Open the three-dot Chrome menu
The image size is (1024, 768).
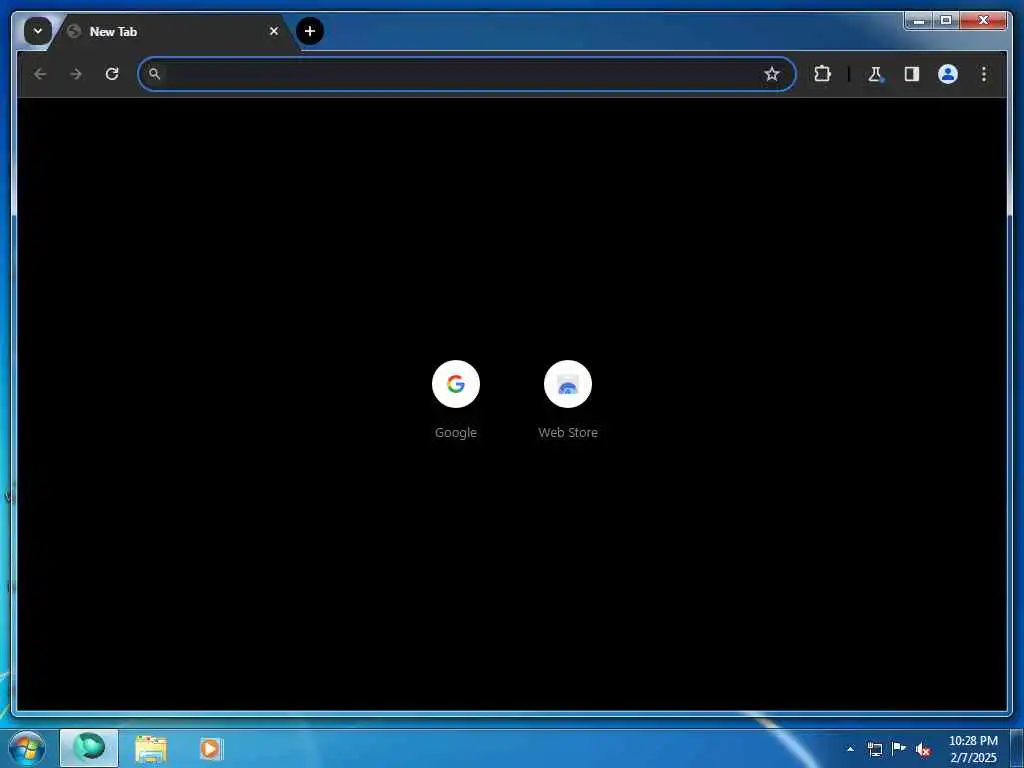(x=984, y=74)
